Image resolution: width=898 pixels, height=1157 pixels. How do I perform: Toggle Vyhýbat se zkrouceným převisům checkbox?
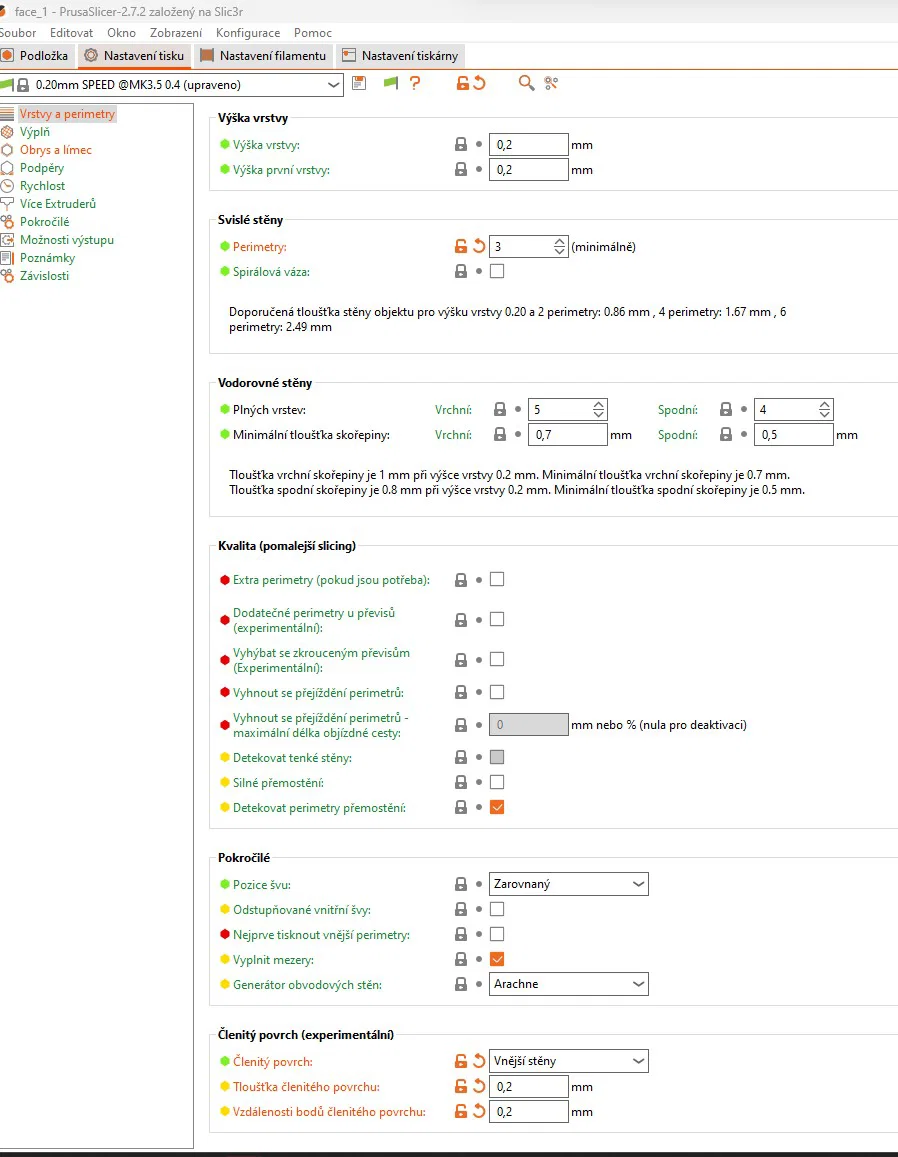[x=497, y=659]
